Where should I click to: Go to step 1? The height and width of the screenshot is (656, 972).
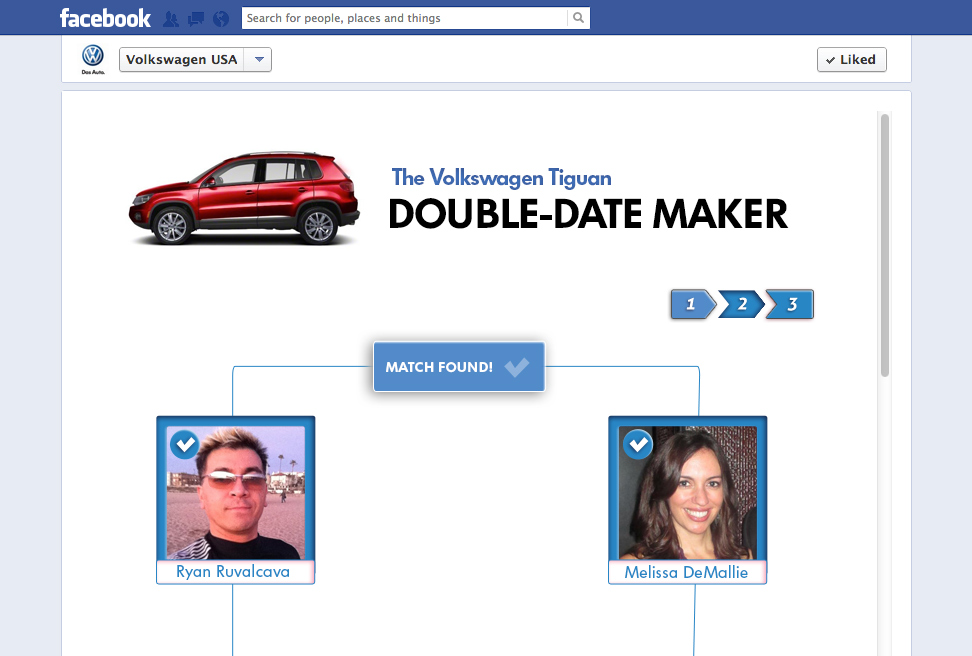tap(692, 304)
